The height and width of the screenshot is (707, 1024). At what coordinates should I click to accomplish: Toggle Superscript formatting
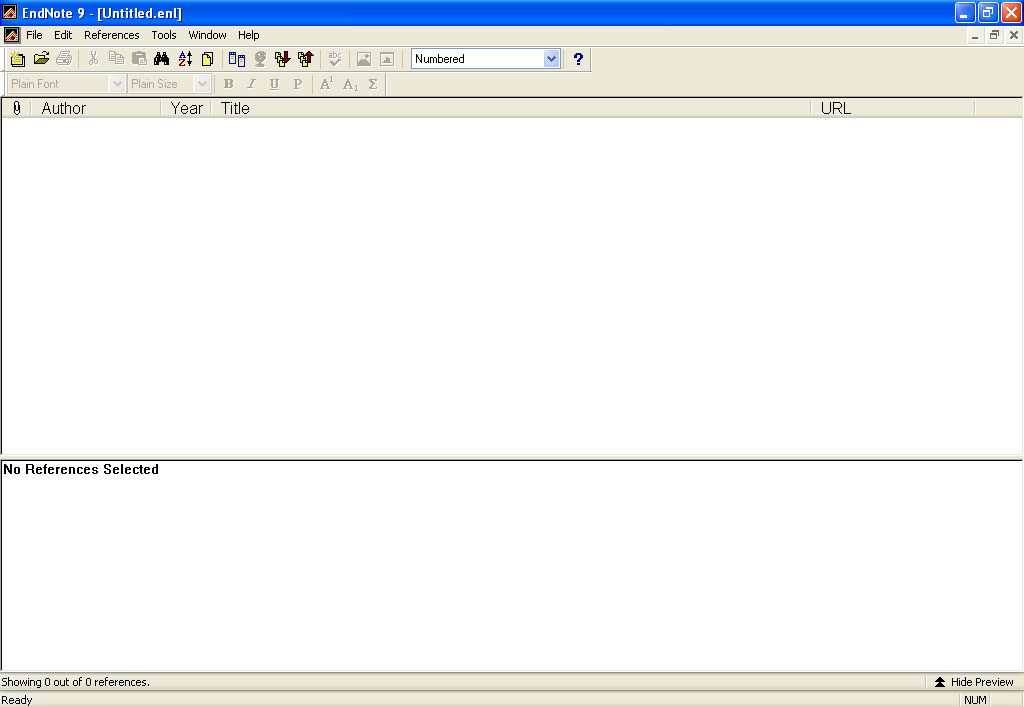327,84
